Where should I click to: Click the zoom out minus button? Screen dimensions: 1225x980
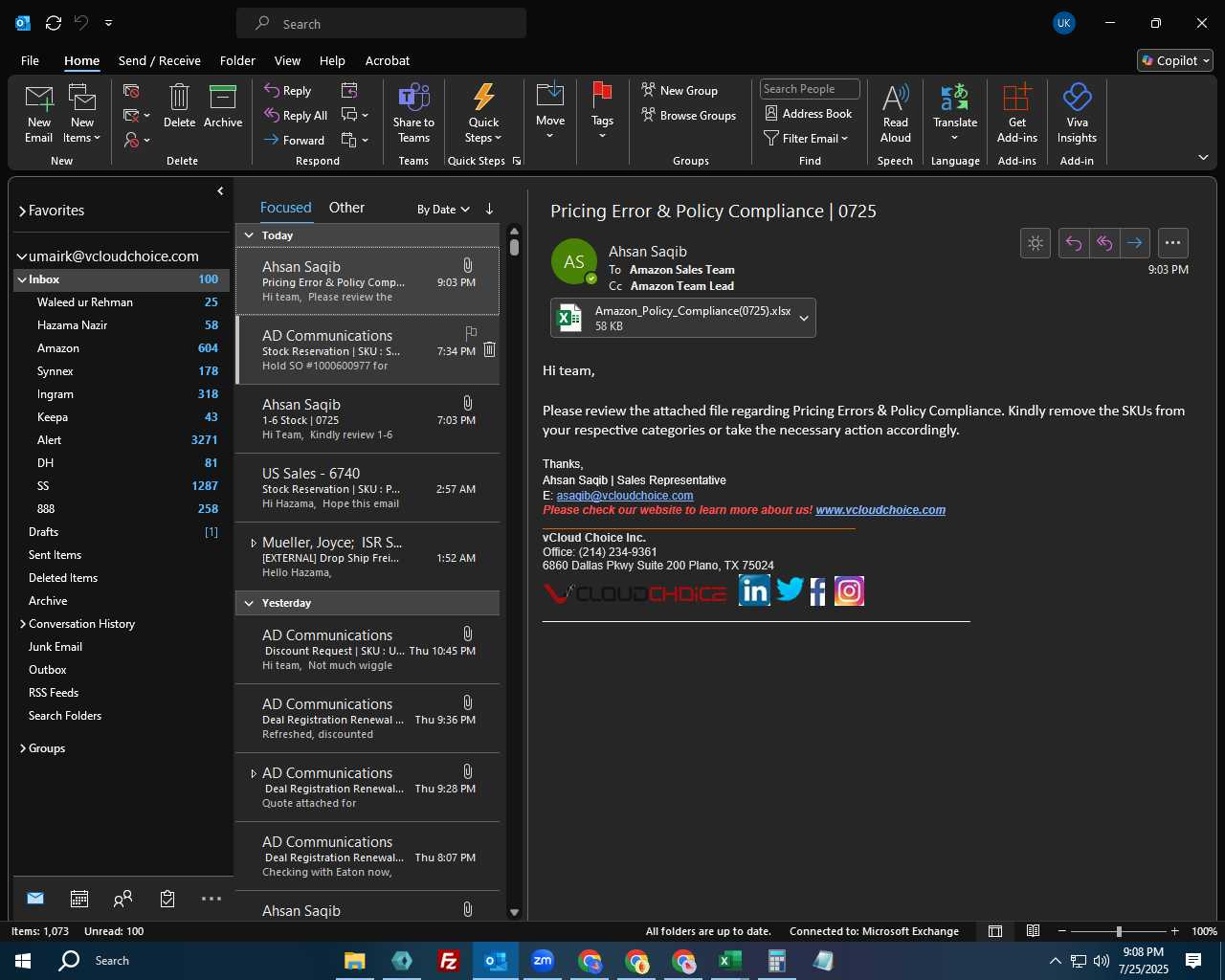click(x=1062, y=931)
